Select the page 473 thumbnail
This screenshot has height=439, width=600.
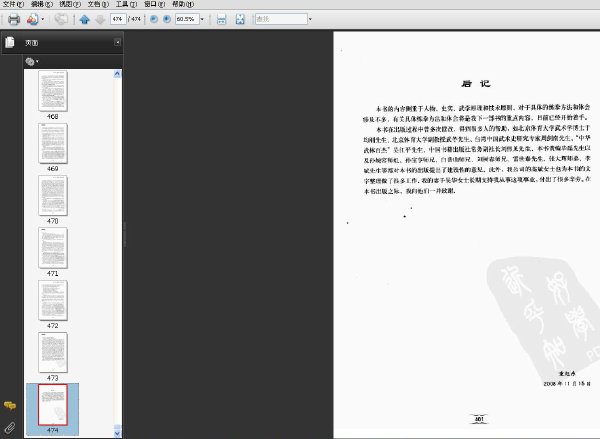(x=53, y=353)
